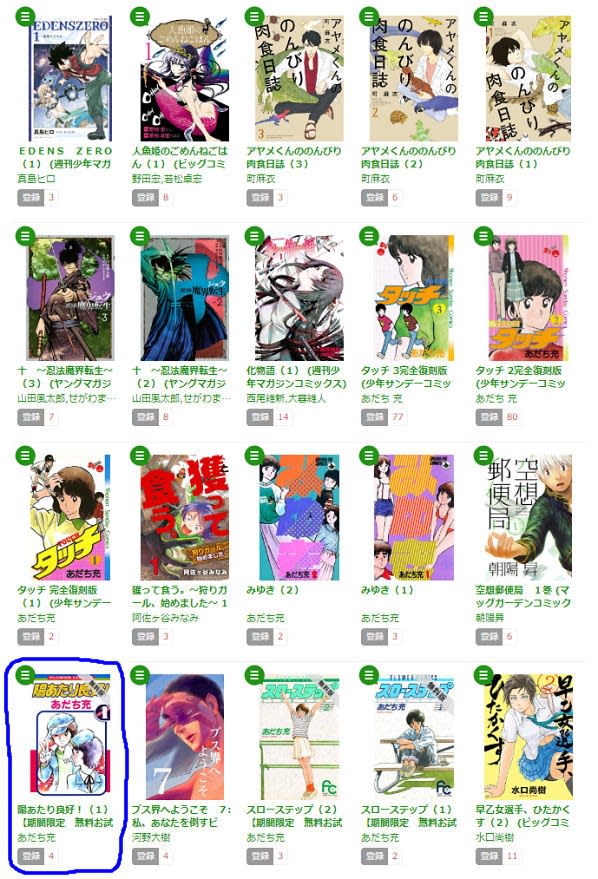Open green menu icon on 陽あたり良好！(1) cover
This screenshot has height=879, width=598.
pos(25,676)
